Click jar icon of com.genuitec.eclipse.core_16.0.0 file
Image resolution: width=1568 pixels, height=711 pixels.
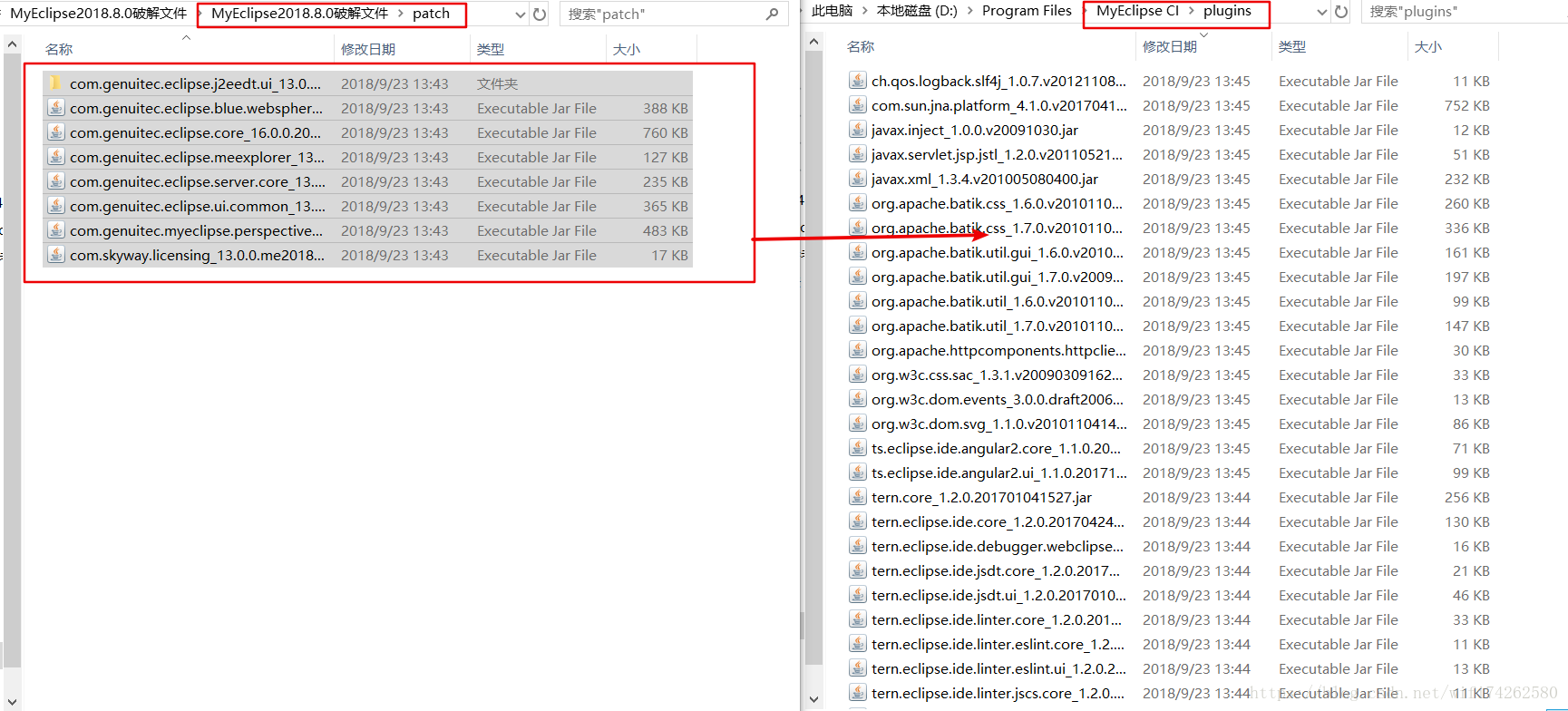point(55,132)
